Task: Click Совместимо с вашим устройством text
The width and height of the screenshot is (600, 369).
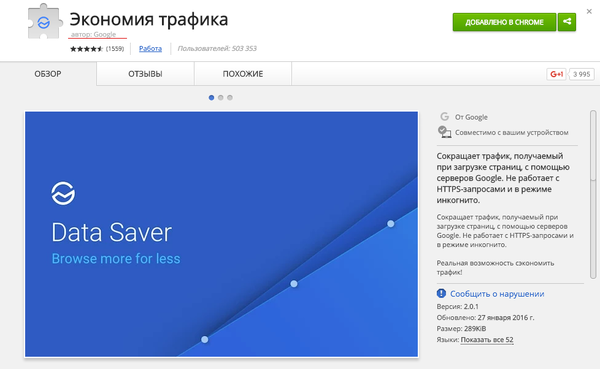Action: click(512, 132)
